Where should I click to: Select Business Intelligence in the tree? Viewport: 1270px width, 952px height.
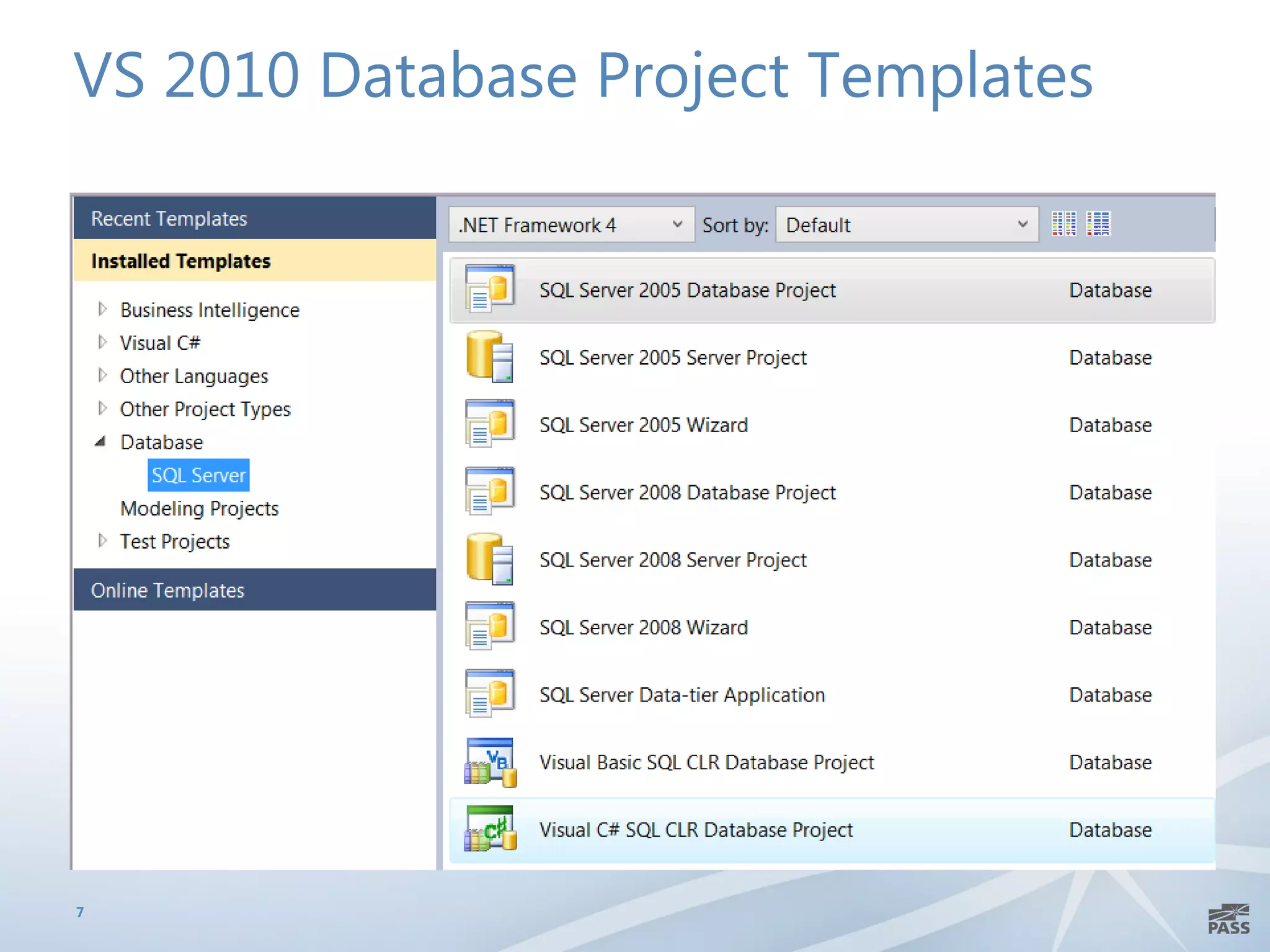pos(210,310)
